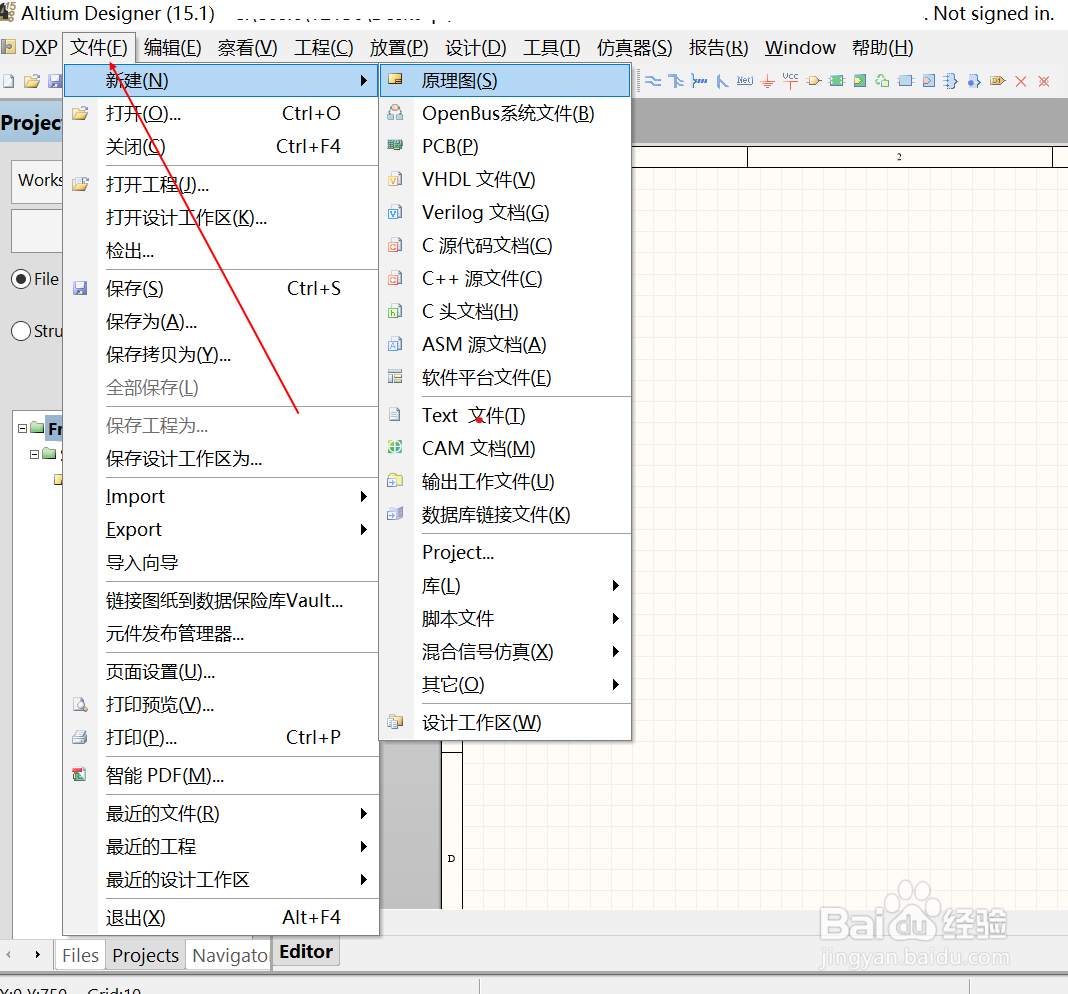Screen dimensions: 1068x994
Task: Open the 工具(T) menu
Action: point(551,47)
